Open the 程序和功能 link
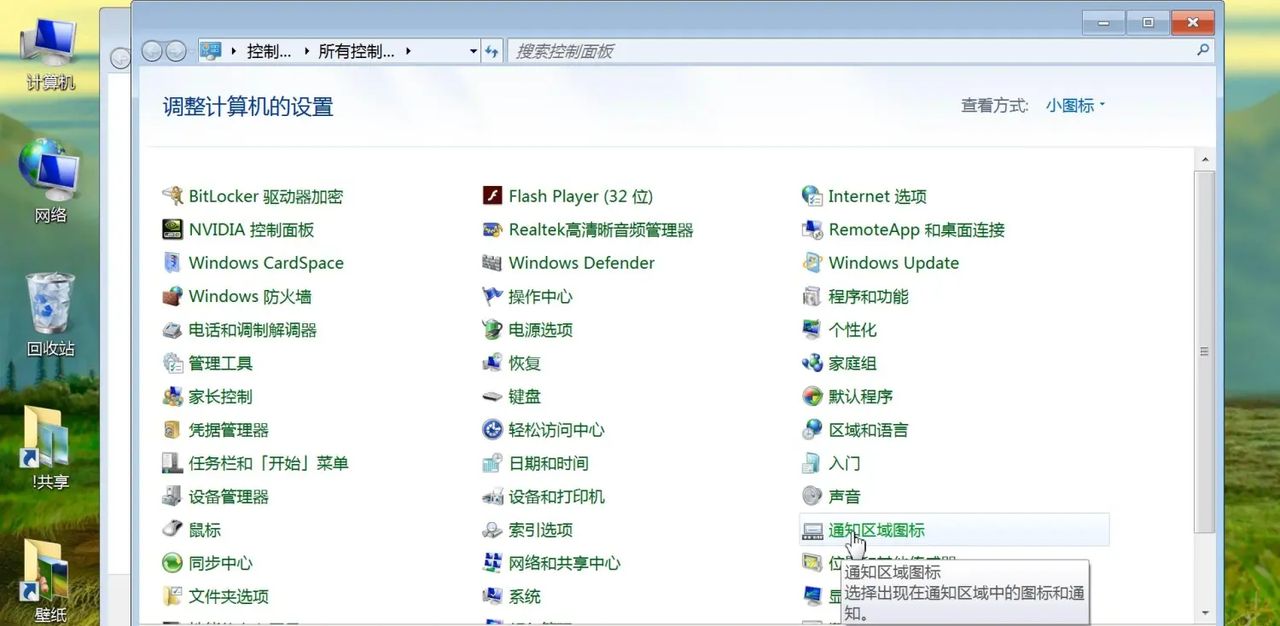 [868, 296]
